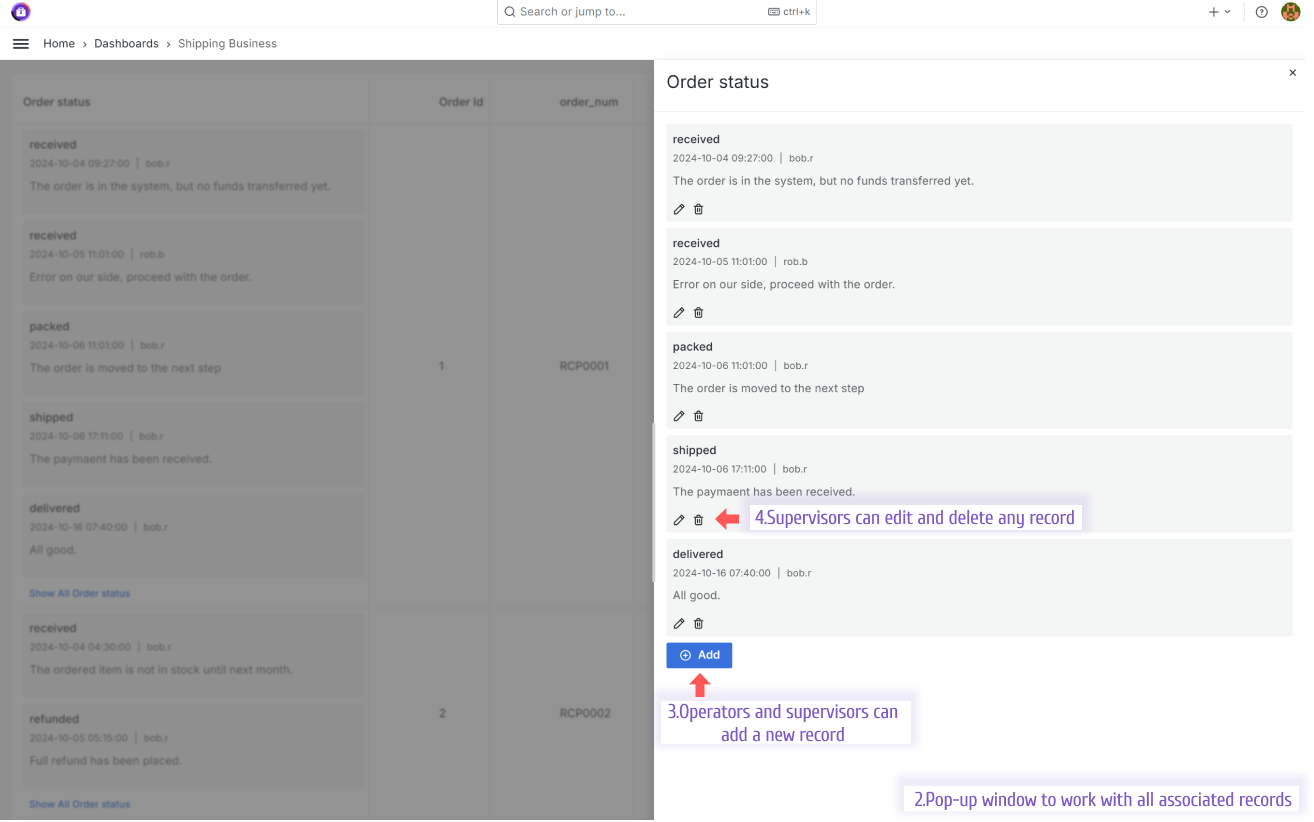This screenshot has height=822, width=1314.
Task: Edit the first "received" record with the pencil icon
Action: pyautogui.click(x=679, y=209)
